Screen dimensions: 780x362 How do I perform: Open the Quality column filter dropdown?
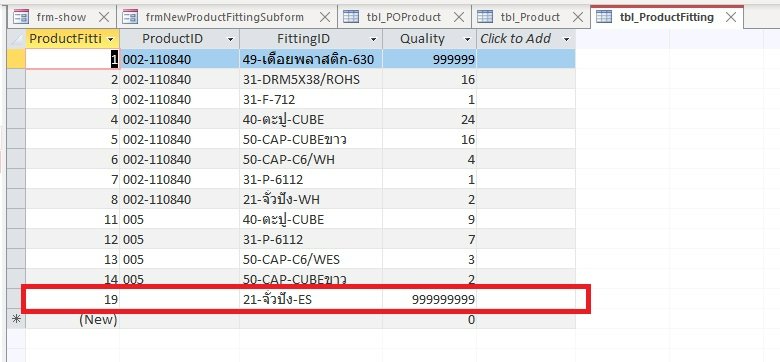click(x=468, y=39)
